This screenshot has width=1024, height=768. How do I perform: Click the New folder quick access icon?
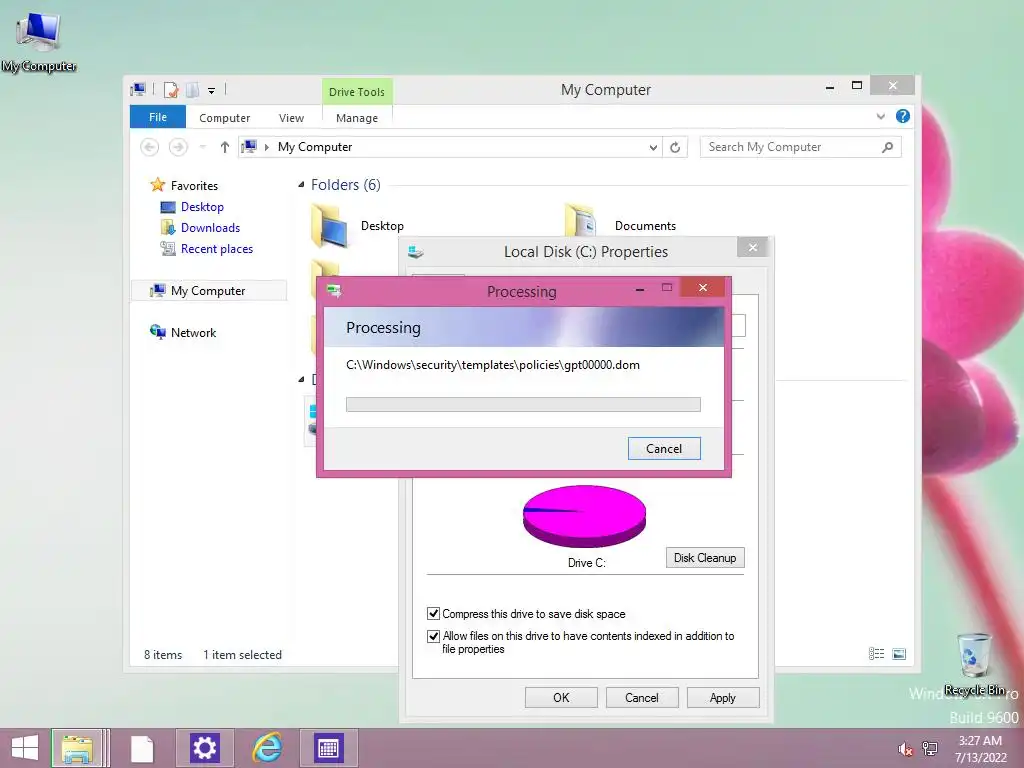click(x=193, y=90)
